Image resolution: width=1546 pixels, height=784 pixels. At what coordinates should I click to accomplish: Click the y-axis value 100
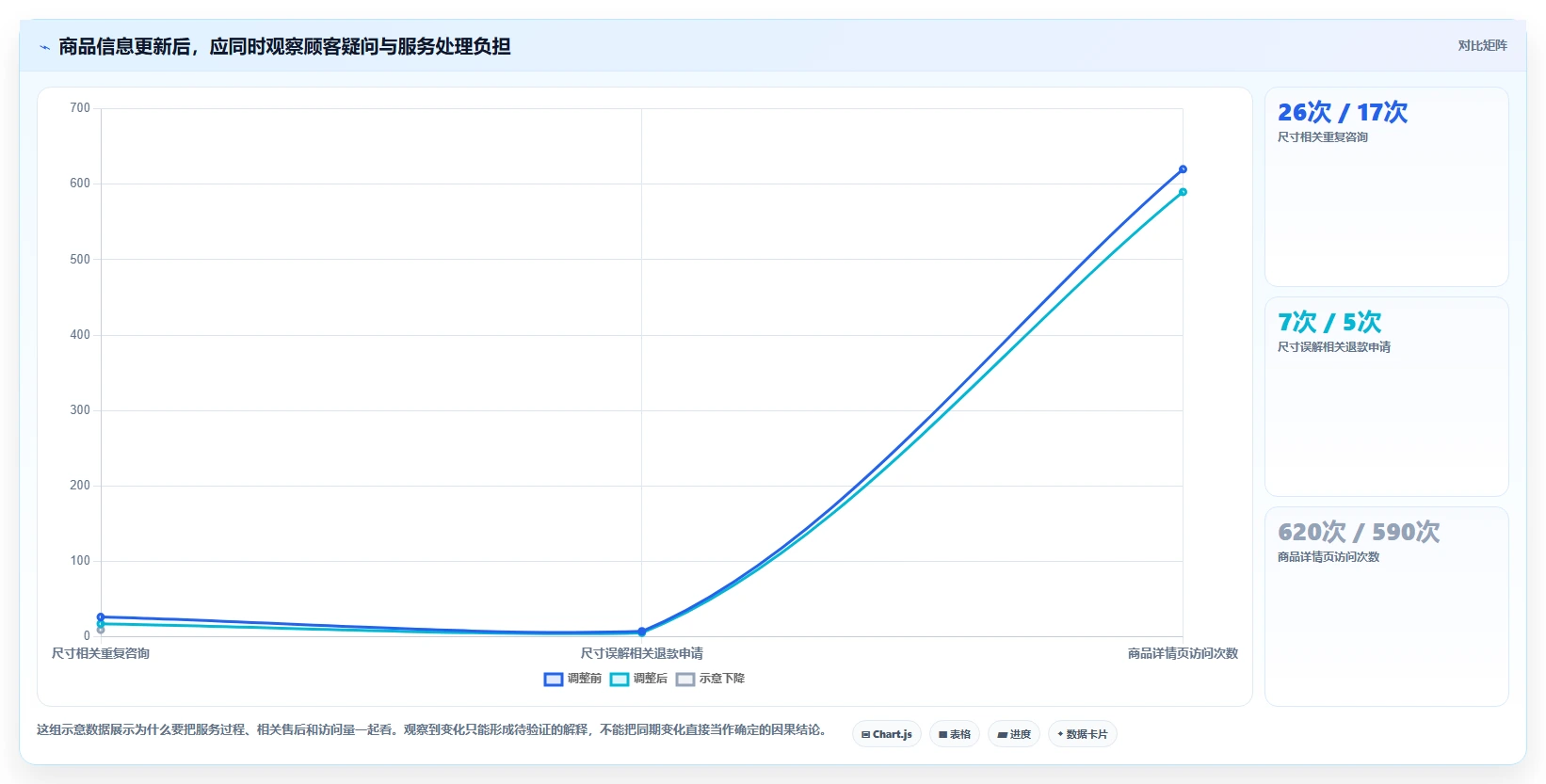[x=80, y=561]
